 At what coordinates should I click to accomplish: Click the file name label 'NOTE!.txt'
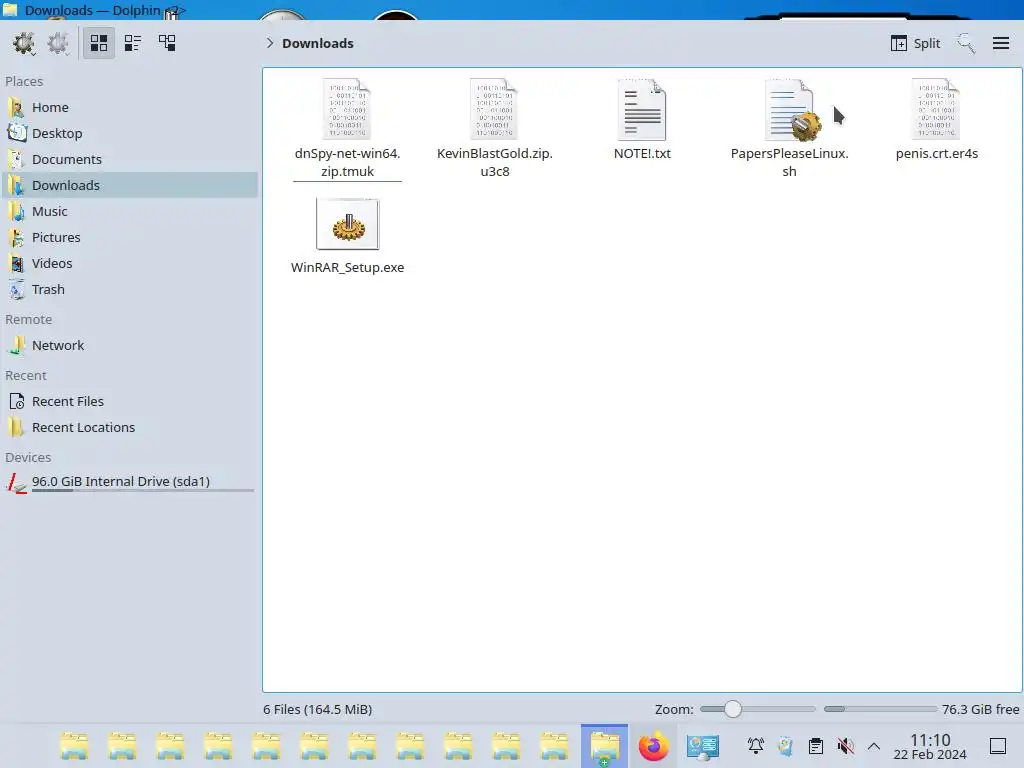tap(642, 153)
